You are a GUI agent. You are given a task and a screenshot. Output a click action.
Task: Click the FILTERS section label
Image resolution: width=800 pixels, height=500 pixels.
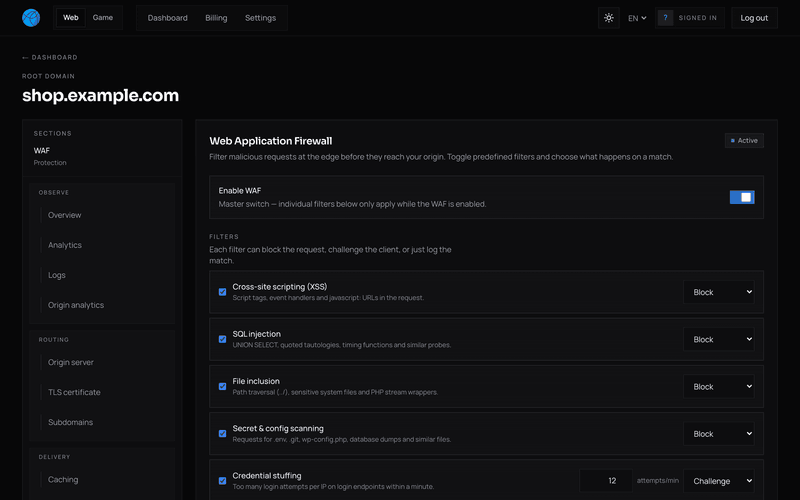click(224, 237)
